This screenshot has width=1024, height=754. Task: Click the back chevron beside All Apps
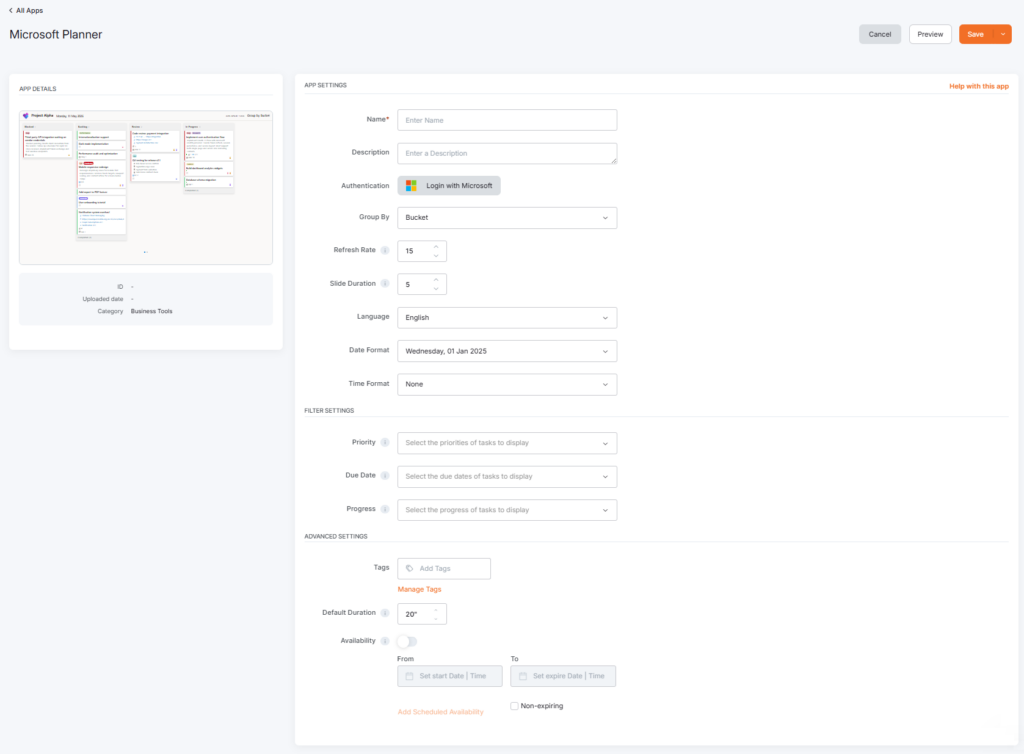coord(10,10)
